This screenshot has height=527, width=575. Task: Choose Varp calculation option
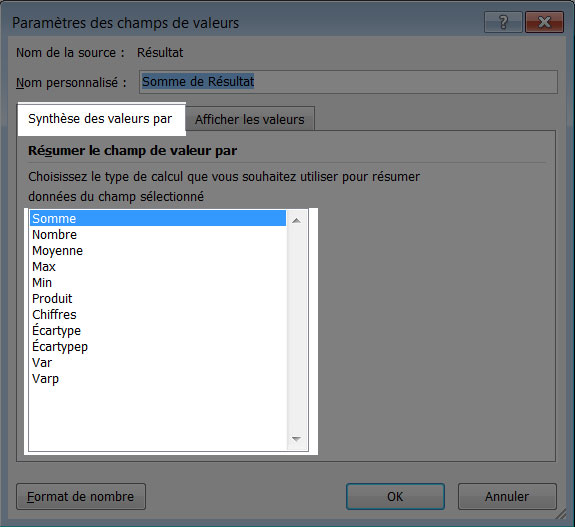coord(158,378)
